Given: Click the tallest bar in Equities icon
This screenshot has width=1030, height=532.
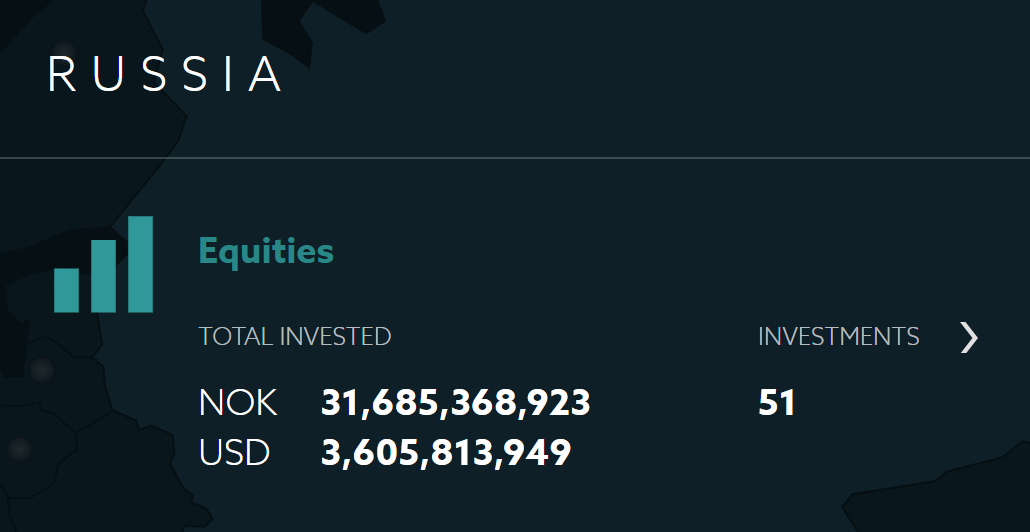Looking at the screenshot, I should pos(141,264).
